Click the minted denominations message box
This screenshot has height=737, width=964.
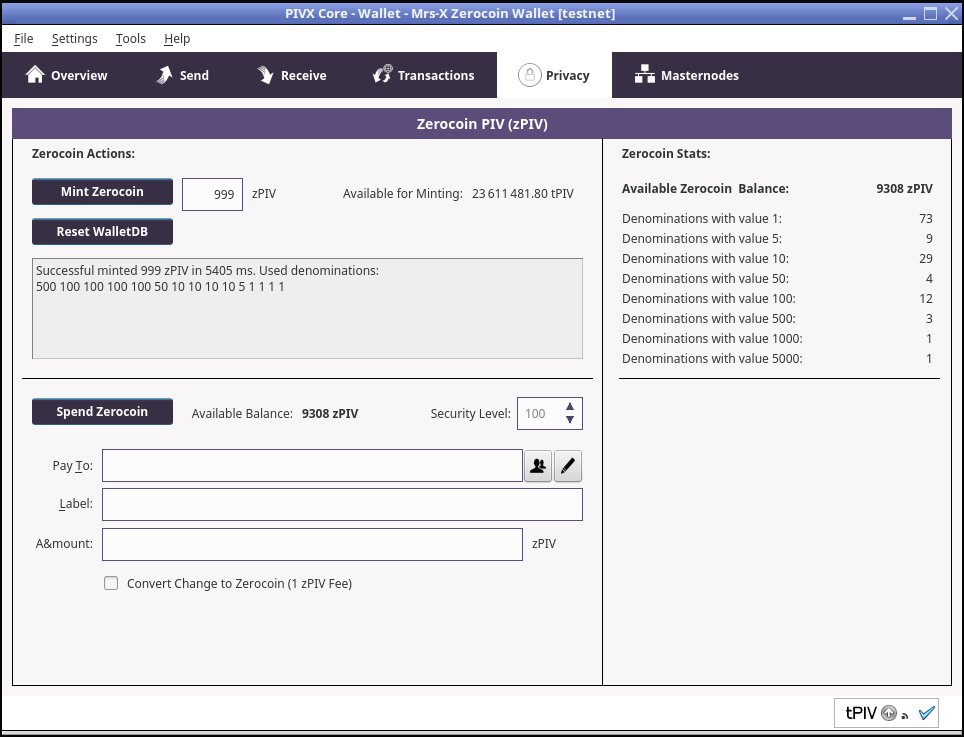click(x=307, y=309)
